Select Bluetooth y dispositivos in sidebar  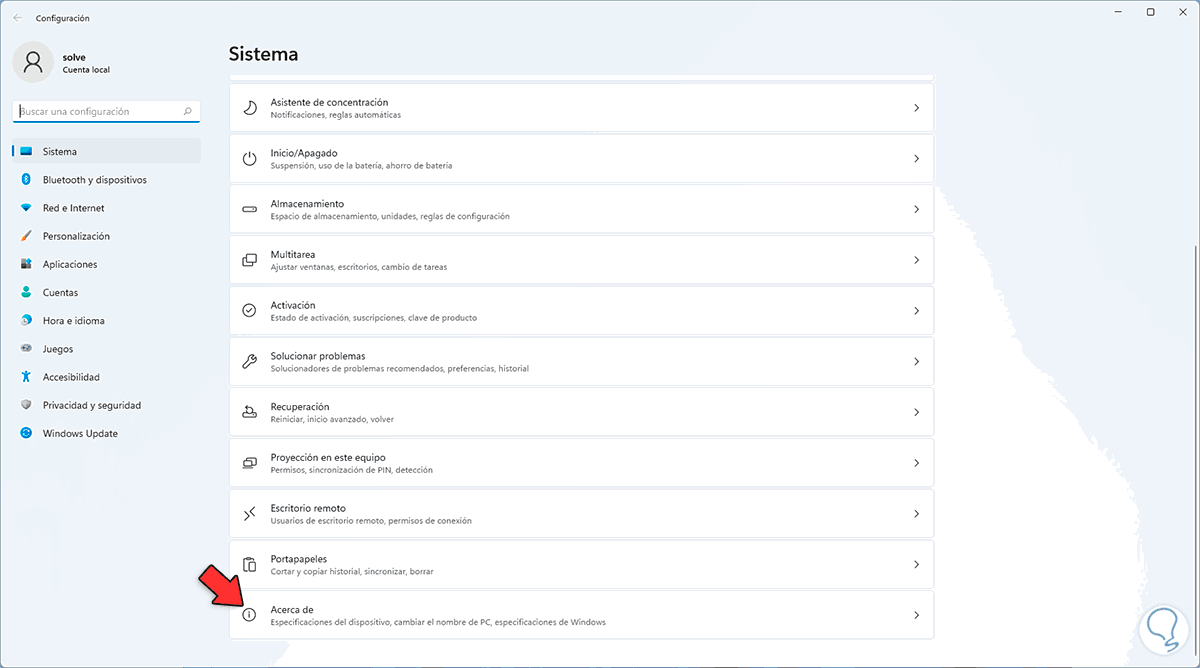click(94, 180)
